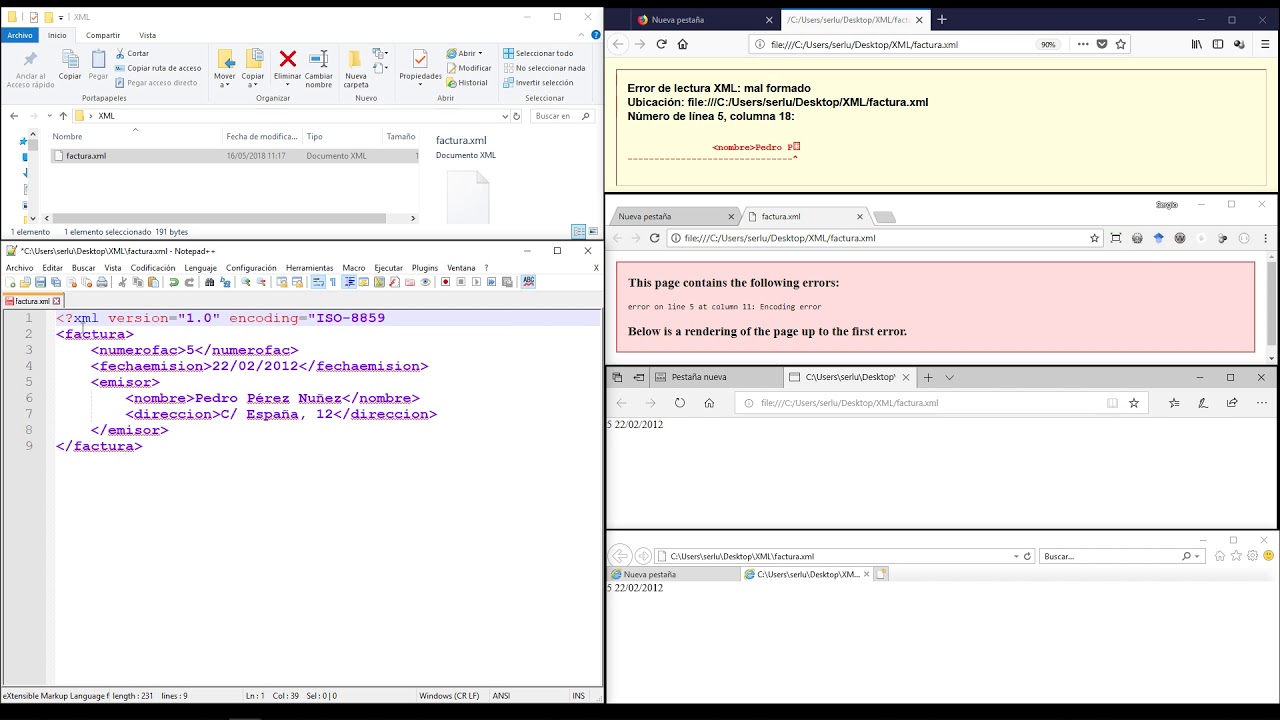The image size is (1280, 720).
Task: Click the Notepad++ Print toolbar icon
Action: click(102, 282)
